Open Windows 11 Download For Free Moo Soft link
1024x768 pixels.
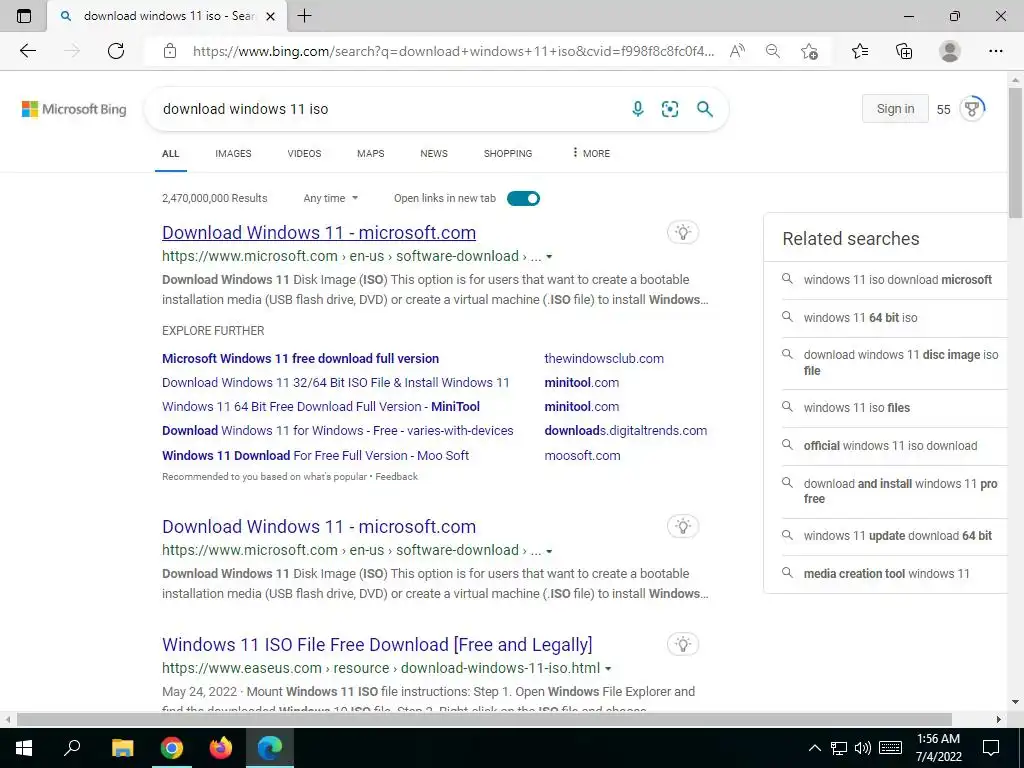pyautogui.click(x=315, y=456)
